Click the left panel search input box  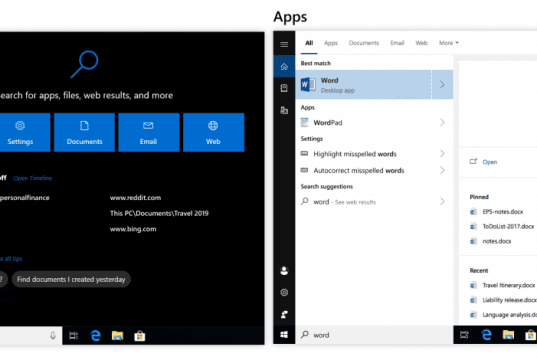(x=31, y=335)
